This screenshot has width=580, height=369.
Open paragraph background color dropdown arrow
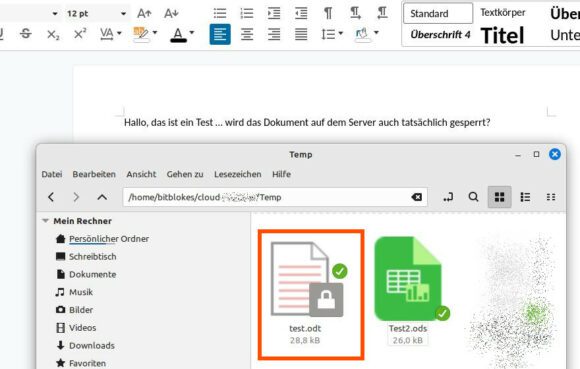click(x=376, y=33)
